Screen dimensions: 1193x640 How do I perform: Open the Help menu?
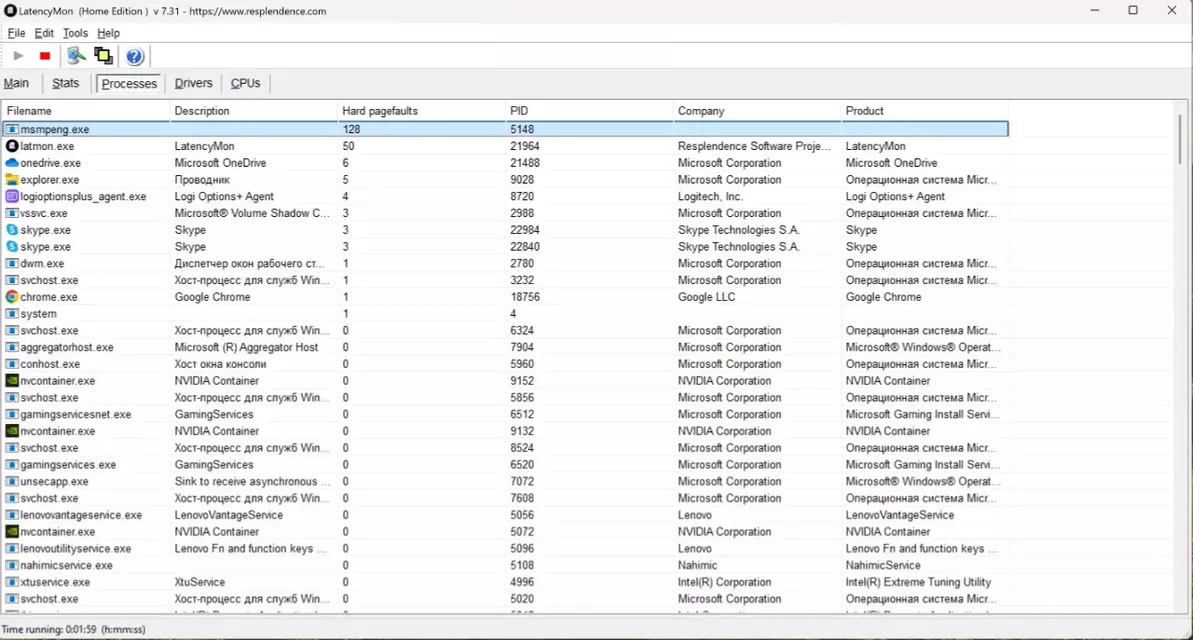pos(108,33)
